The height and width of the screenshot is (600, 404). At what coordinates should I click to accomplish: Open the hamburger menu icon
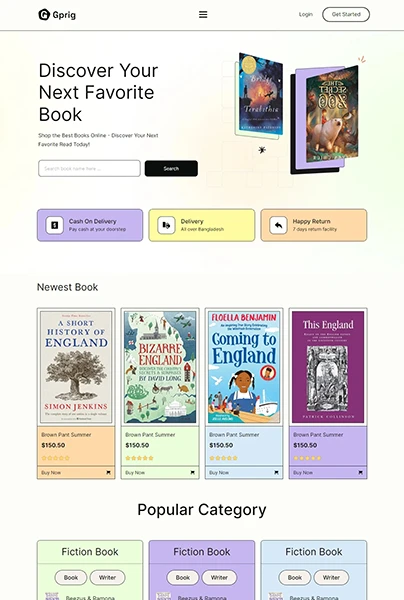click(203, 15)
